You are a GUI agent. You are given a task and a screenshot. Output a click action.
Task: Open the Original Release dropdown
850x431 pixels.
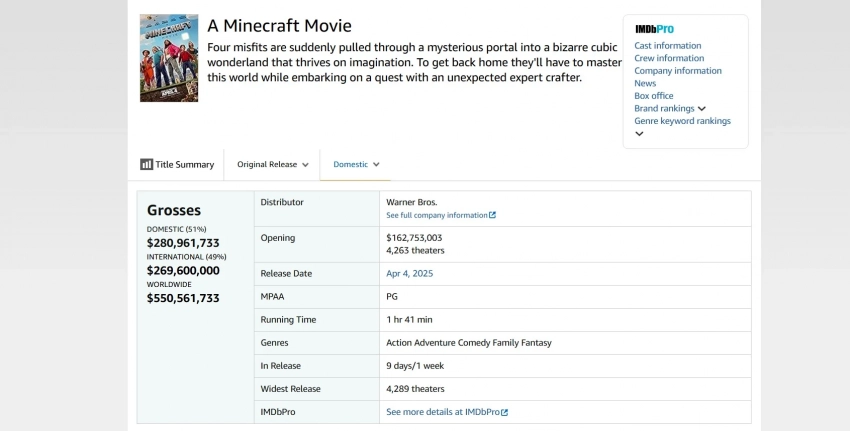(272, 164)
